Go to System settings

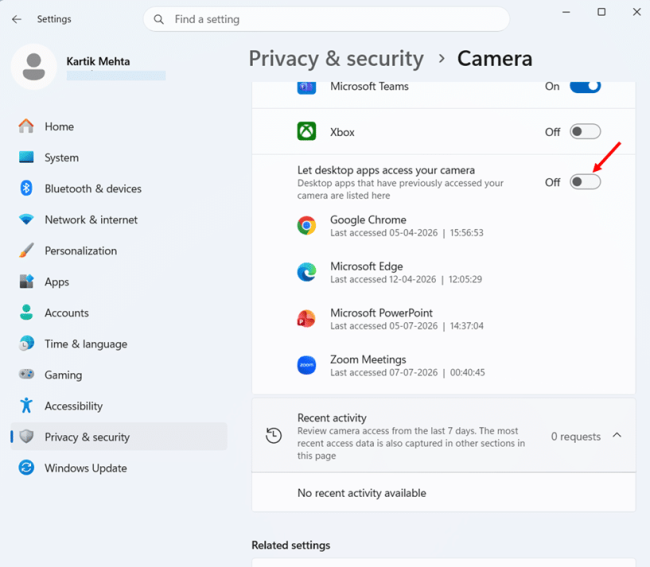[119, 158]
